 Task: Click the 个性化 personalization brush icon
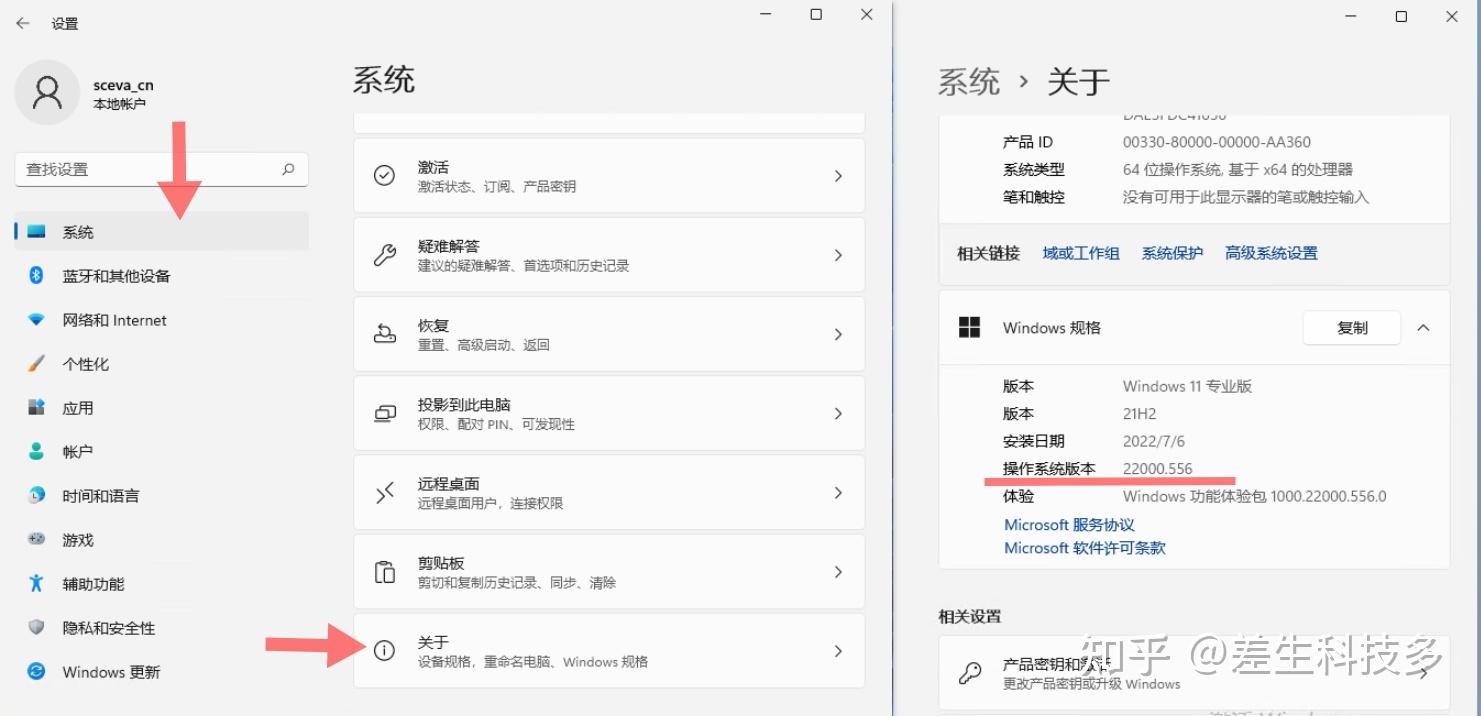click(36, 363)
